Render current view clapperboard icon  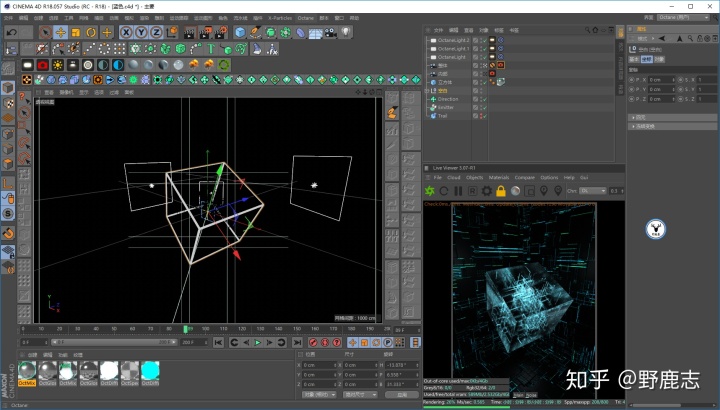pos(190,32)
